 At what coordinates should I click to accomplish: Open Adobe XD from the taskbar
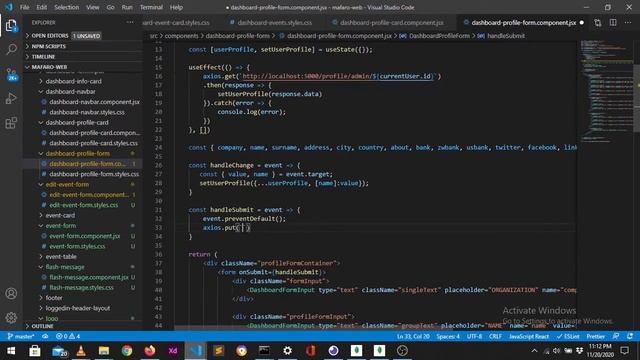[173, 351]
